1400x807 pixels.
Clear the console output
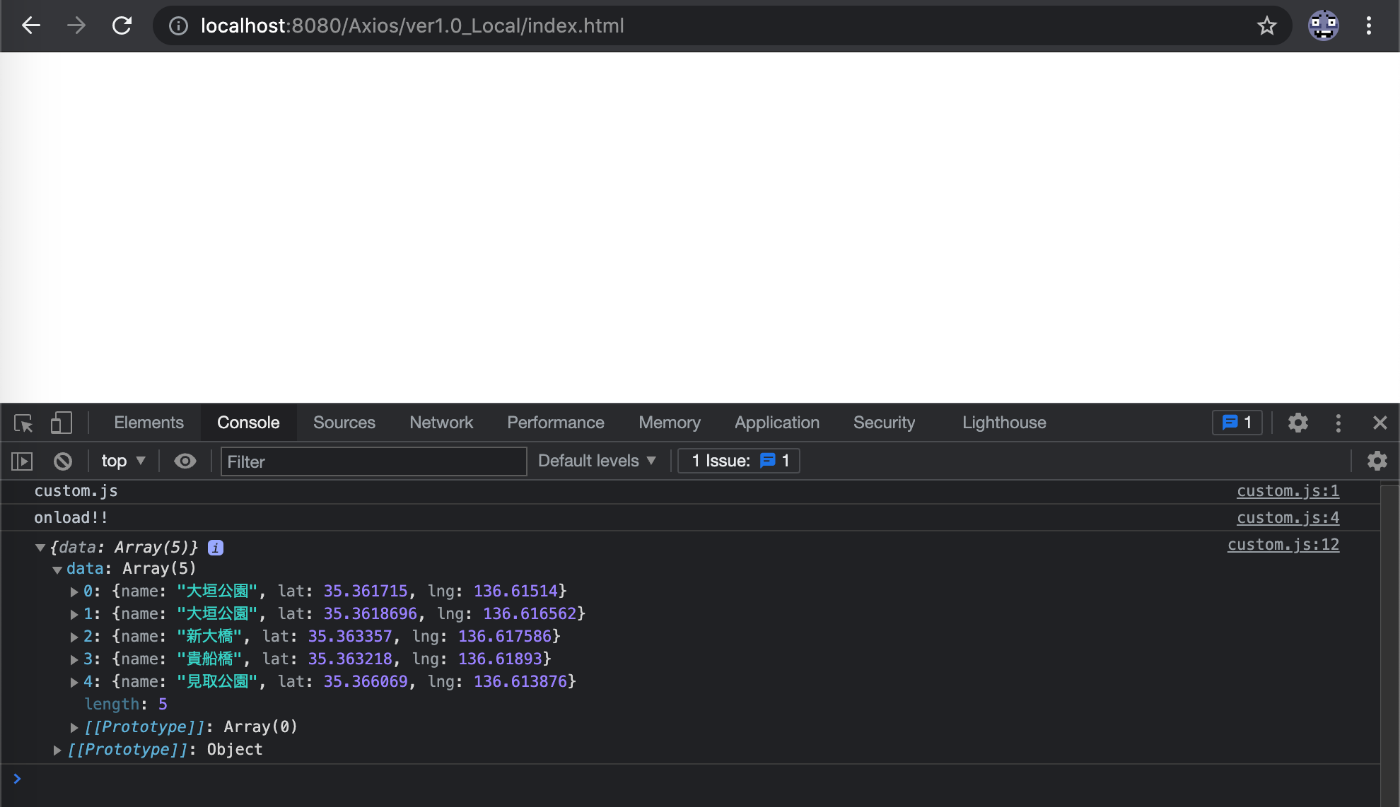coord(63,461)
